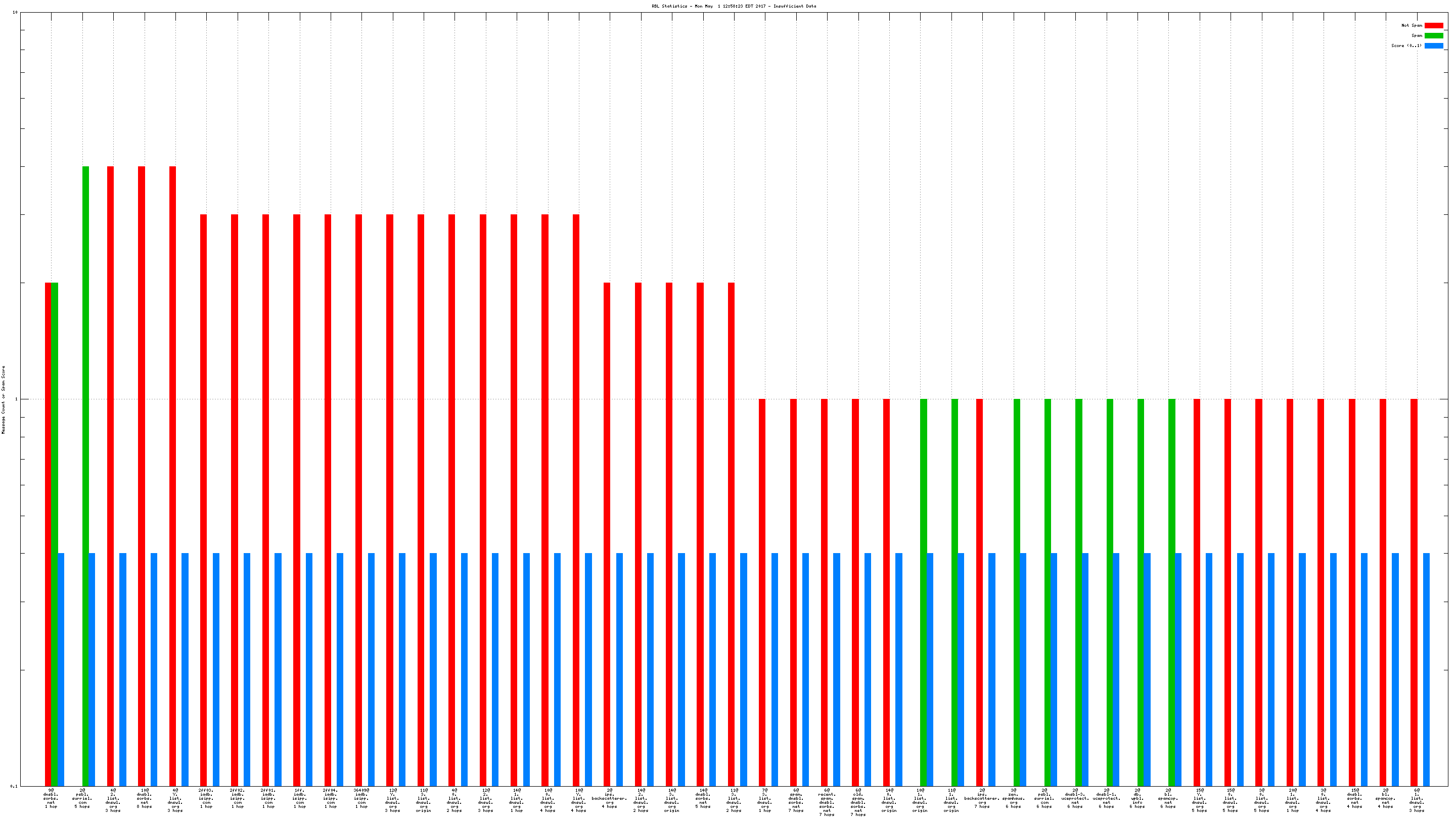Click the dnsbl.sorbs.net 1 hop axis label

click(51, 798)
